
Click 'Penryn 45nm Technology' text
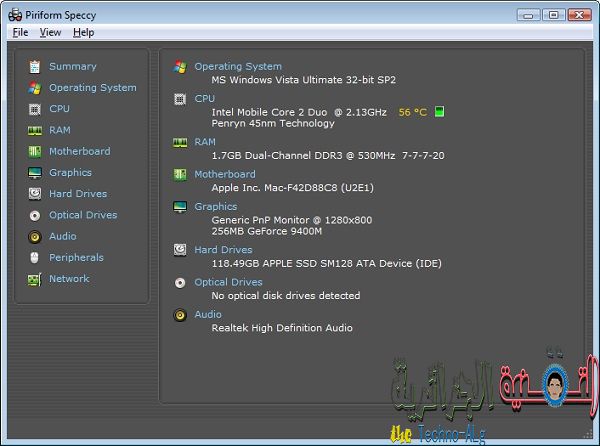[x=273, y=123]
